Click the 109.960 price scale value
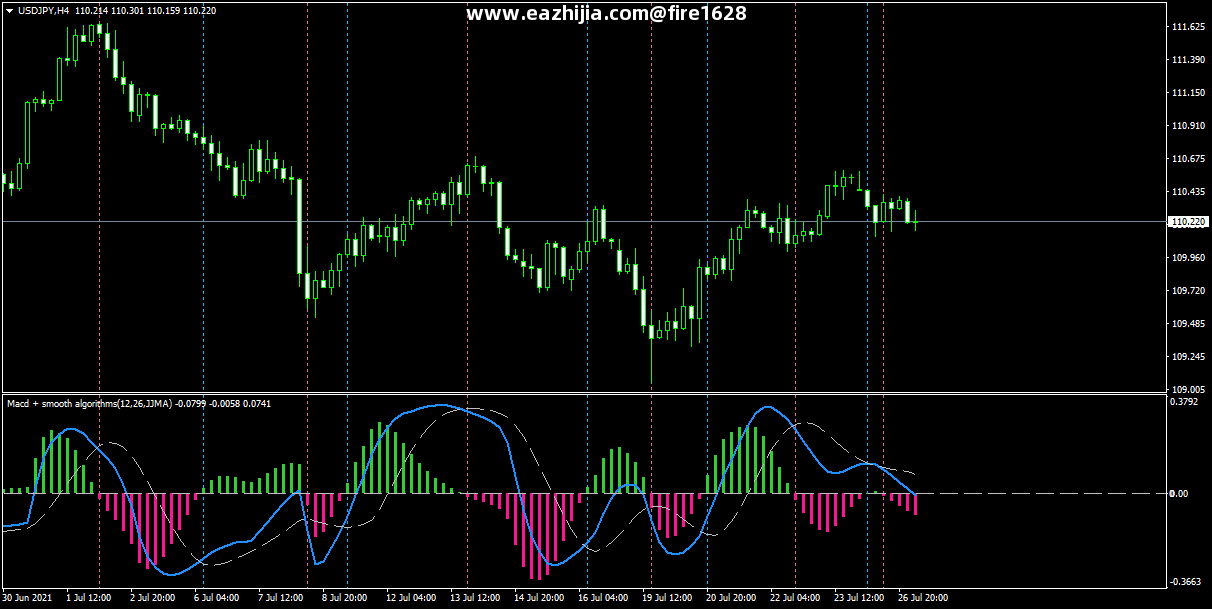Viewport: 1212px width, 609px height. (x=1186, y=258)
